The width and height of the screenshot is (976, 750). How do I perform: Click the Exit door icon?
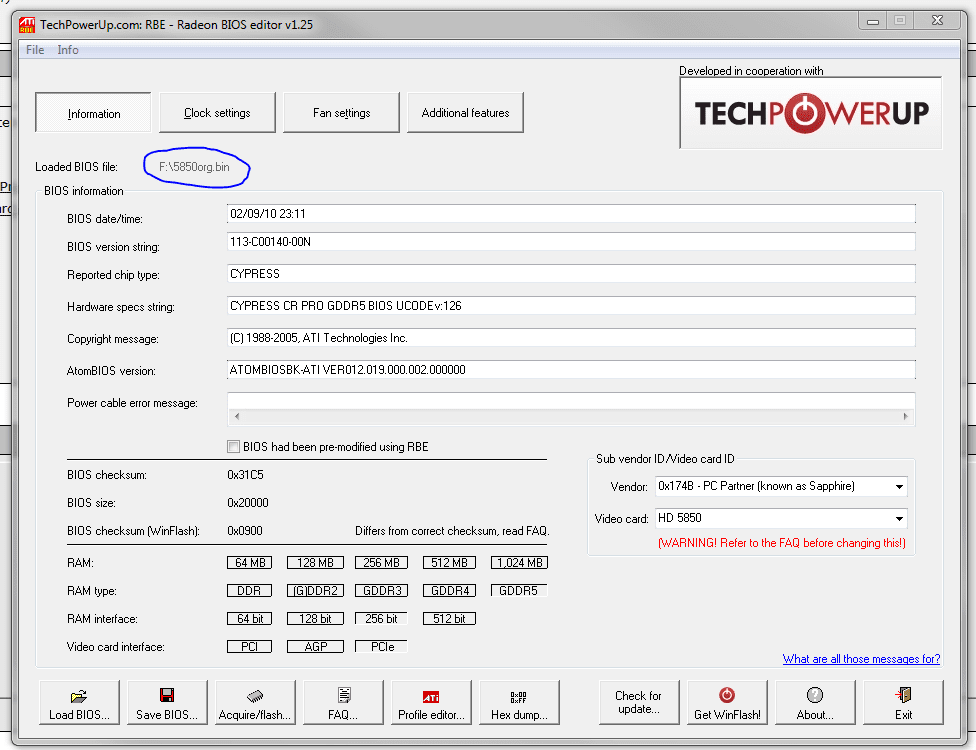pyautogui.click(x=903, y=695)
